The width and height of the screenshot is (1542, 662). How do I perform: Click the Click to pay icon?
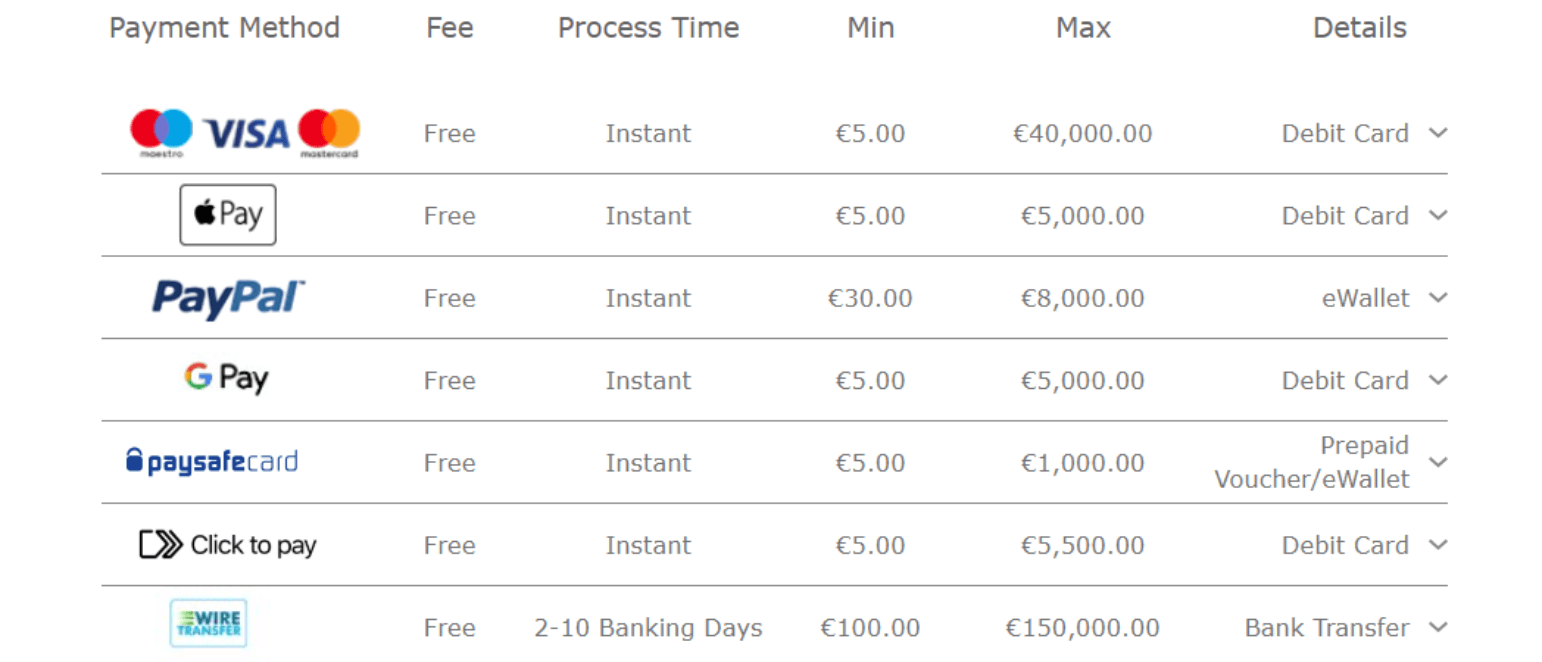click(226, 544)
